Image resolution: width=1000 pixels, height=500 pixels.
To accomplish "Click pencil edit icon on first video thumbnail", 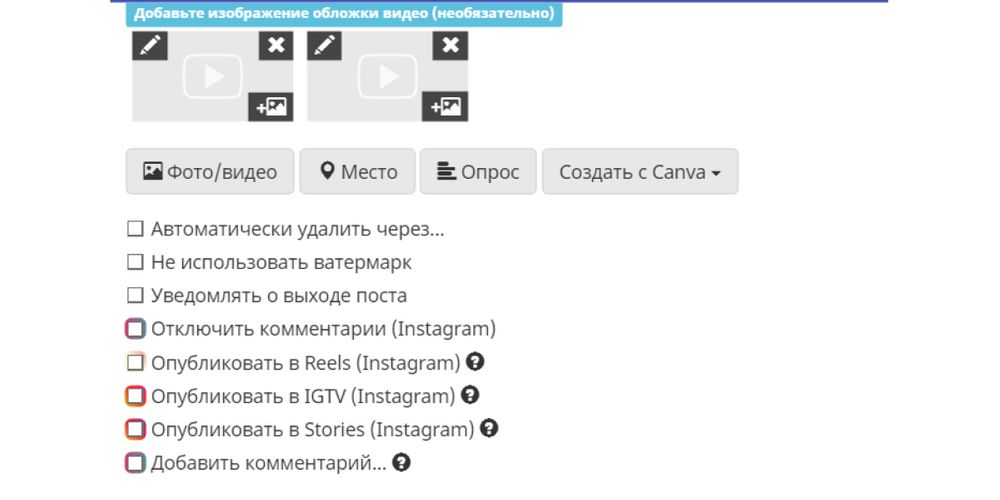I will tap(150, 46).
